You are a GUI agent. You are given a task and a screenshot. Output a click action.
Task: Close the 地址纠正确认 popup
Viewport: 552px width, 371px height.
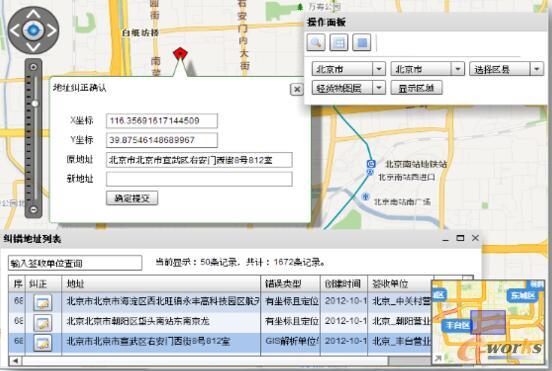pos(297,89)
